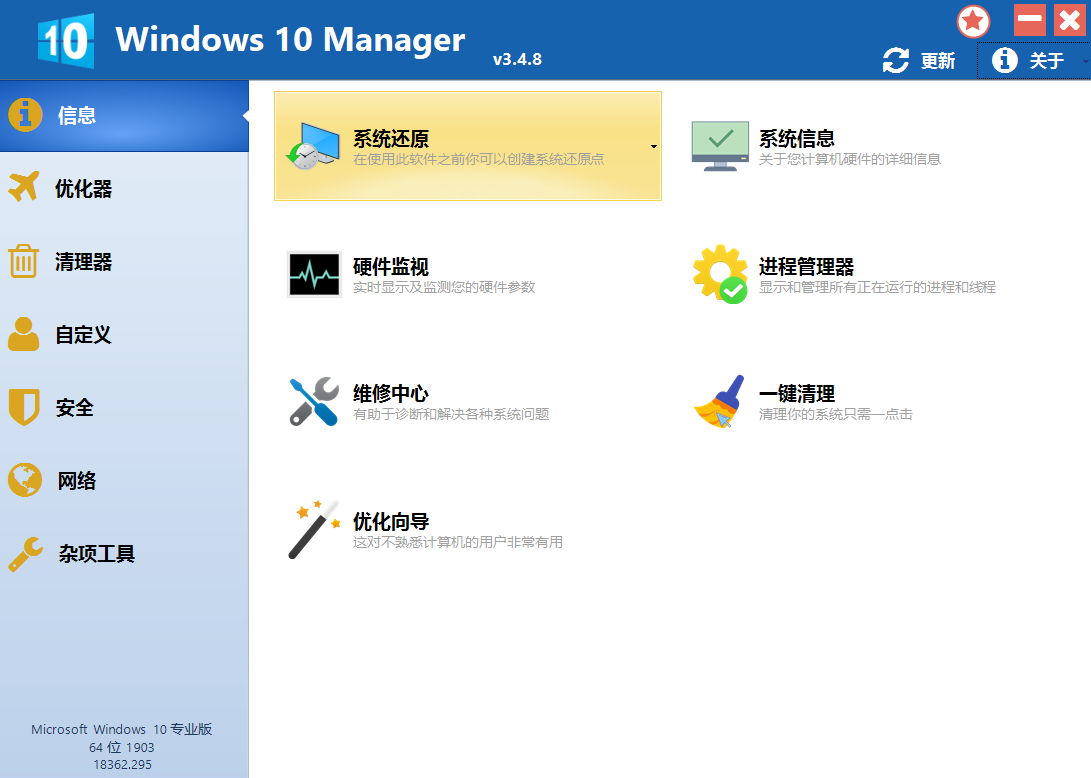
Task: Launch 进程管理器 via its title
Action: tap(806, 267)
